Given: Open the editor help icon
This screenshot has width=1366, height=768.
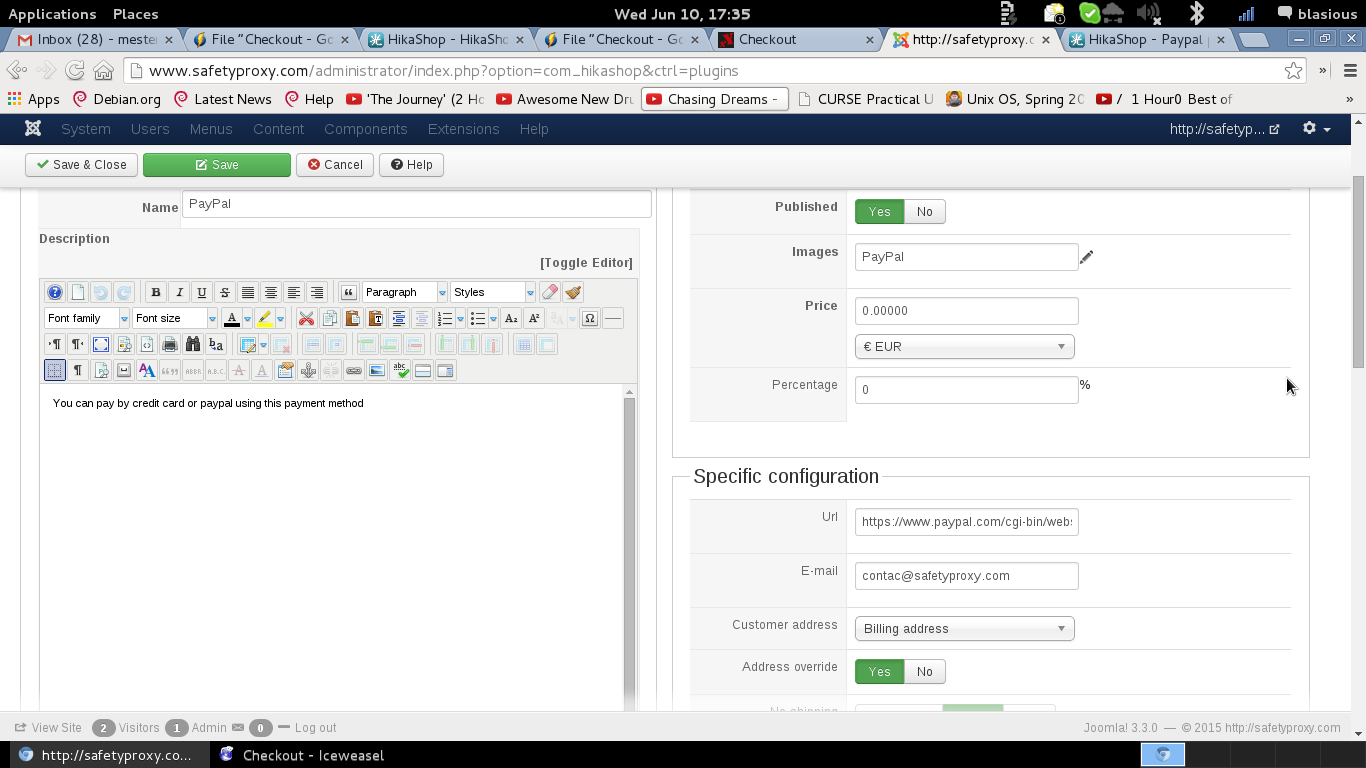Looking at the screenshot, I should click(x=55, y=292).
